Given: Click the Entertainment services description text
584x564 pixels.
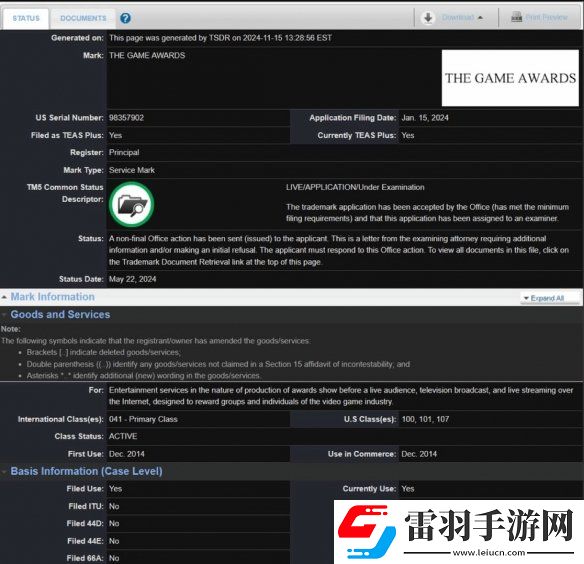Looking at the screenshot, I should pyautogui.click(x=341, y=396).
